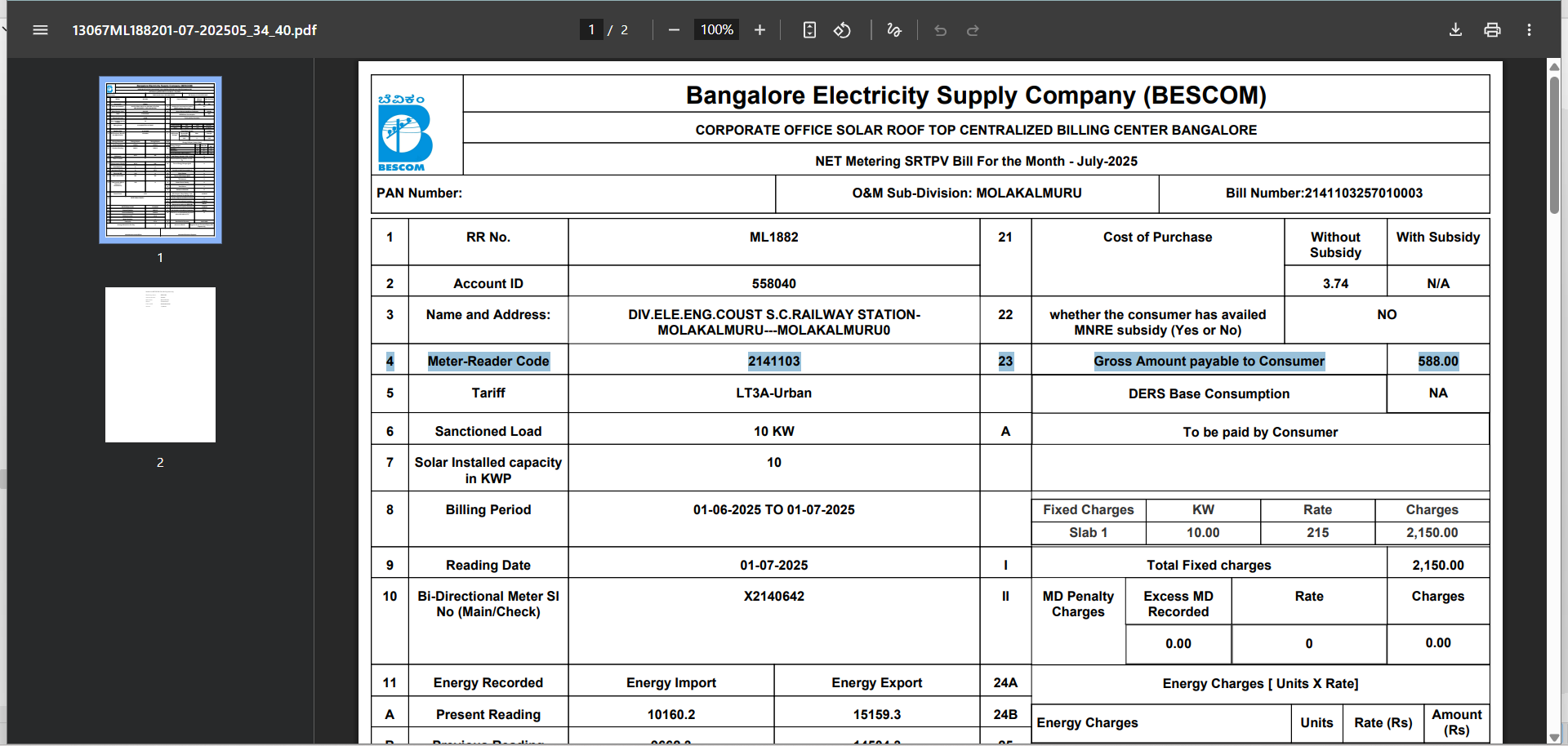Click Cost of Purchase value 3.74

pos(1336,284)
